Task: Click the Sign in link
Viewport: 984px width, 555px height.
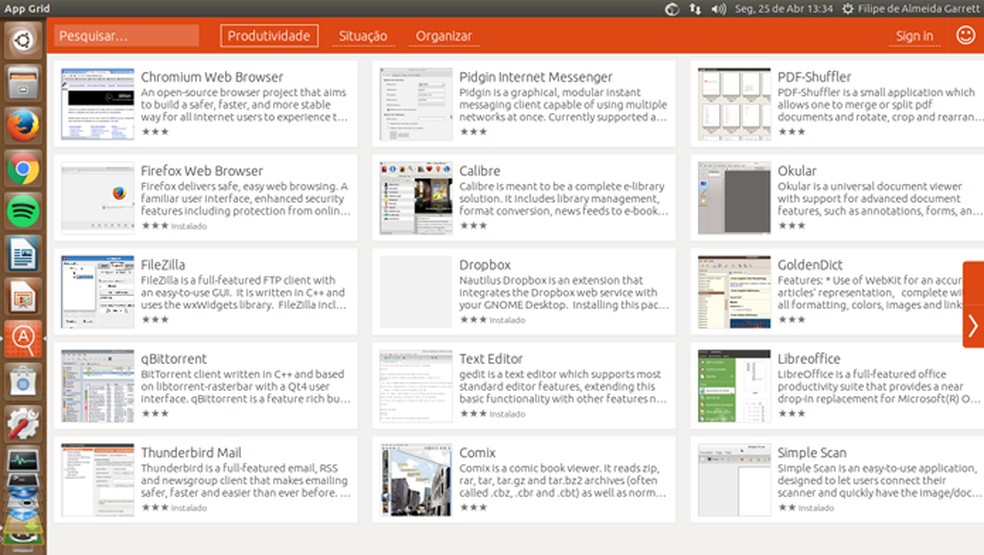Action: (x=914, y=36)
